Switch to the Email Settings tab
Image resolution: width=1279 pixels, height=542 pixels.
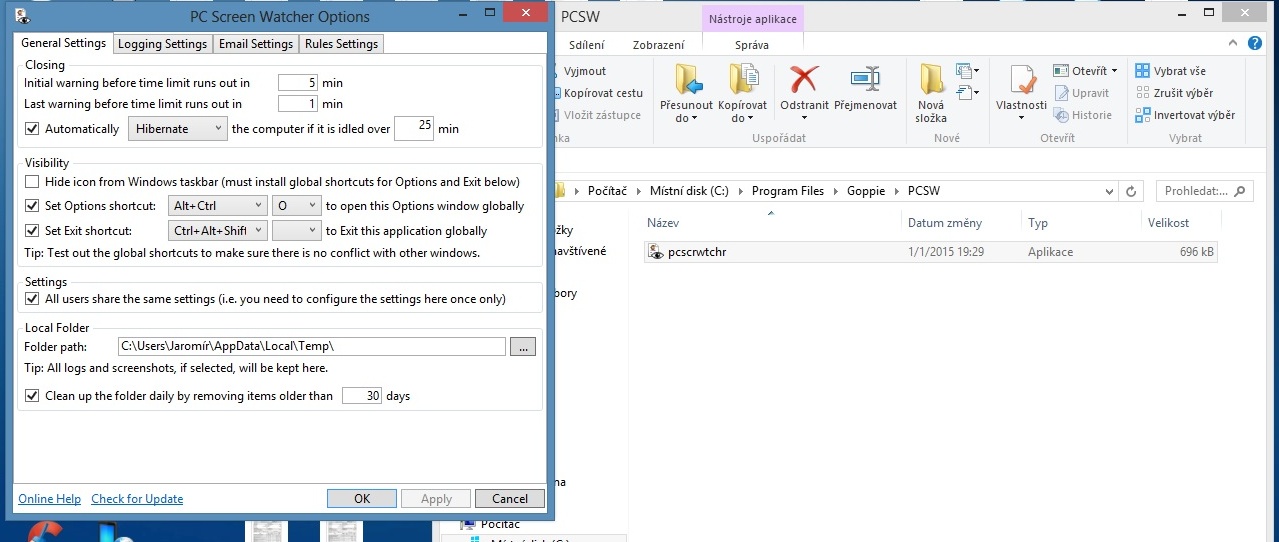[x=256, y=44]
